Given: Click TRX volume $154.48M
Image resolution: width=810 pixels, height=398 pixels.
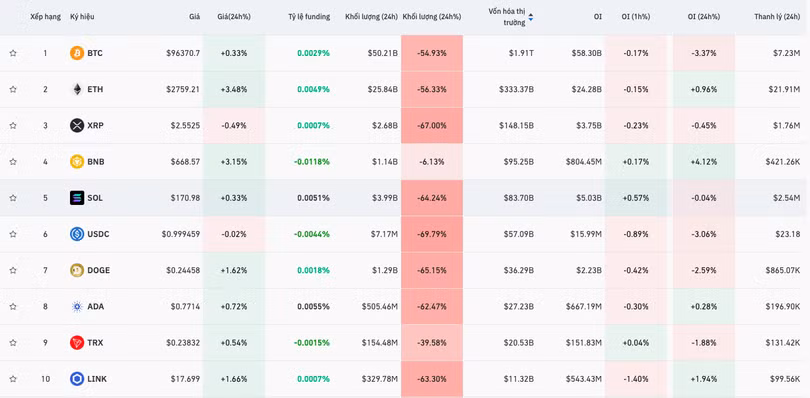Looking at the screenshot, I should [379, 343].
